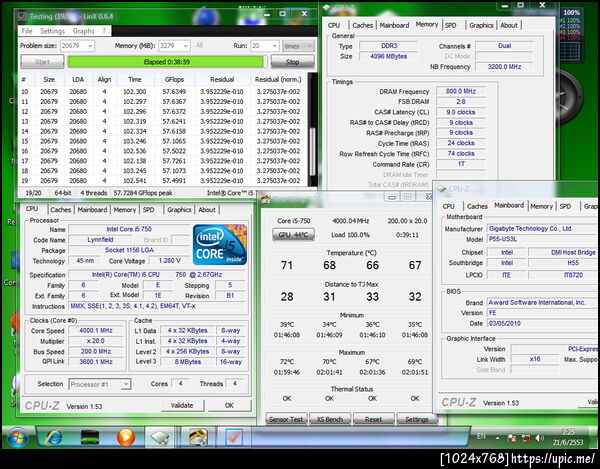Click the BIOS Date value 03/05/2010

[x=543, y=324]
